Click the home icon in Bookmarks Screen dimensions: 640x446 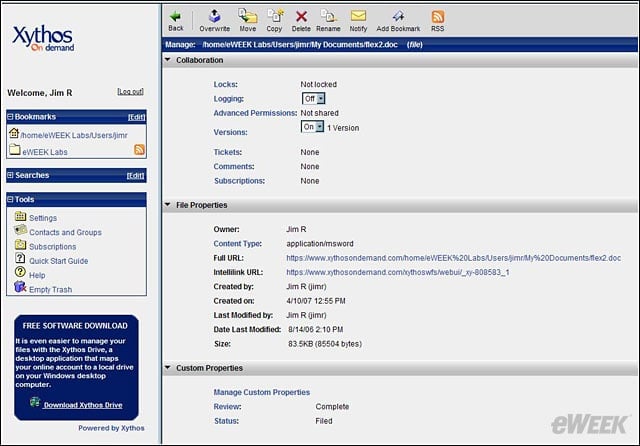coord(14,133)
